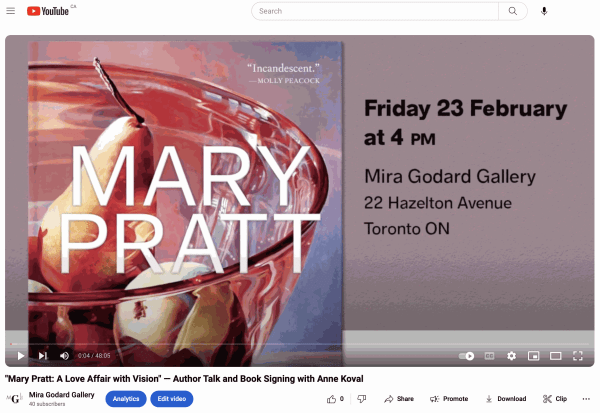Click the video title text
This screenshot has width=600, height=413.
[184, 379]
